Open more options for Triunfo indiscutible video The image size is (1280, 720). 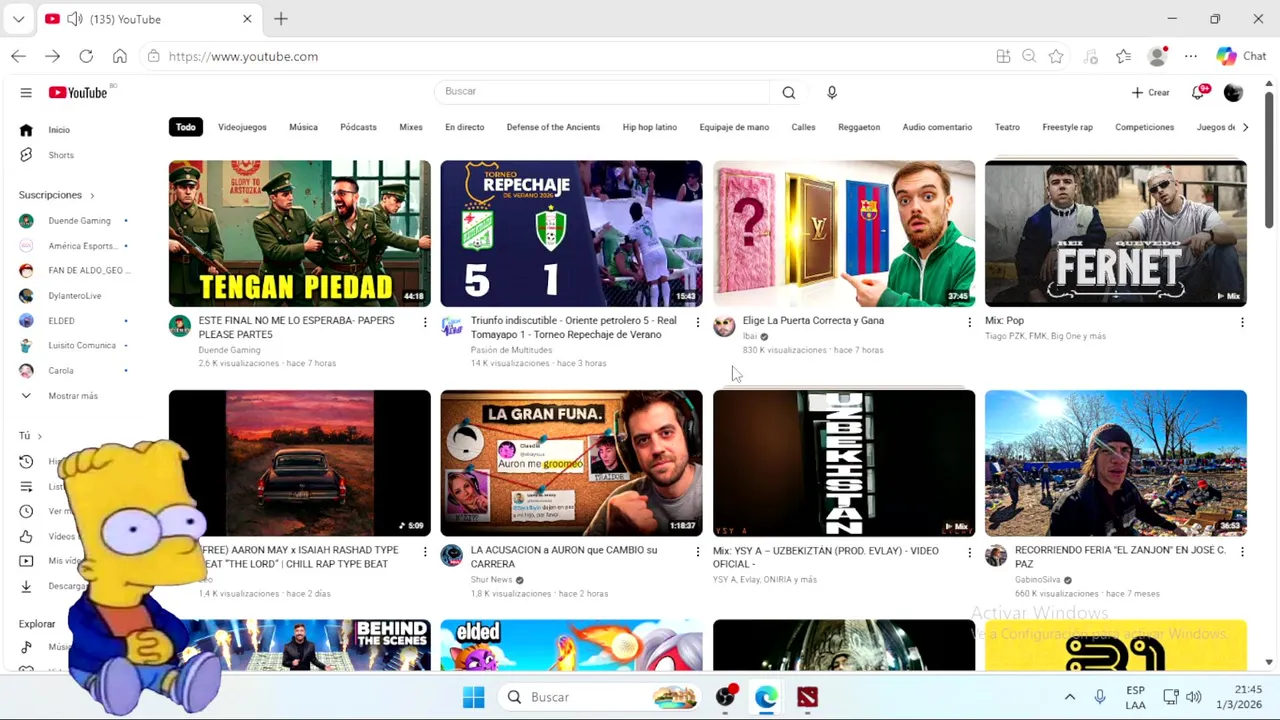(x=697, y=322)
